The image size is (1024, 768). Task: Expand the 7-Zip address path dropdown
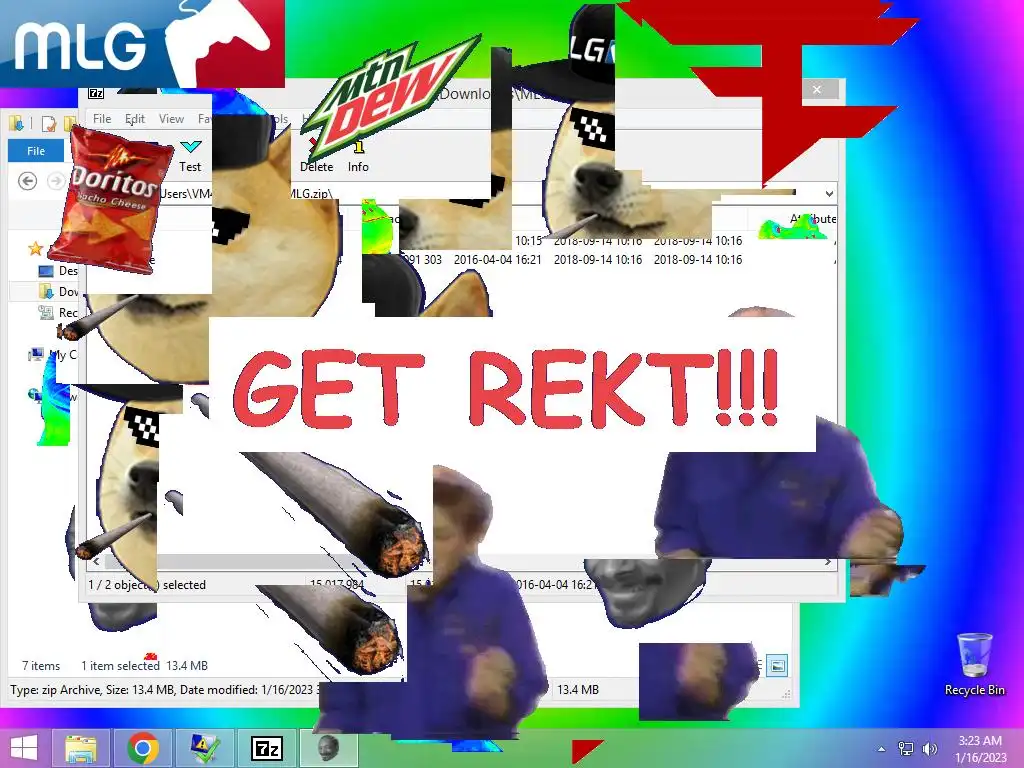click(829, 193)
